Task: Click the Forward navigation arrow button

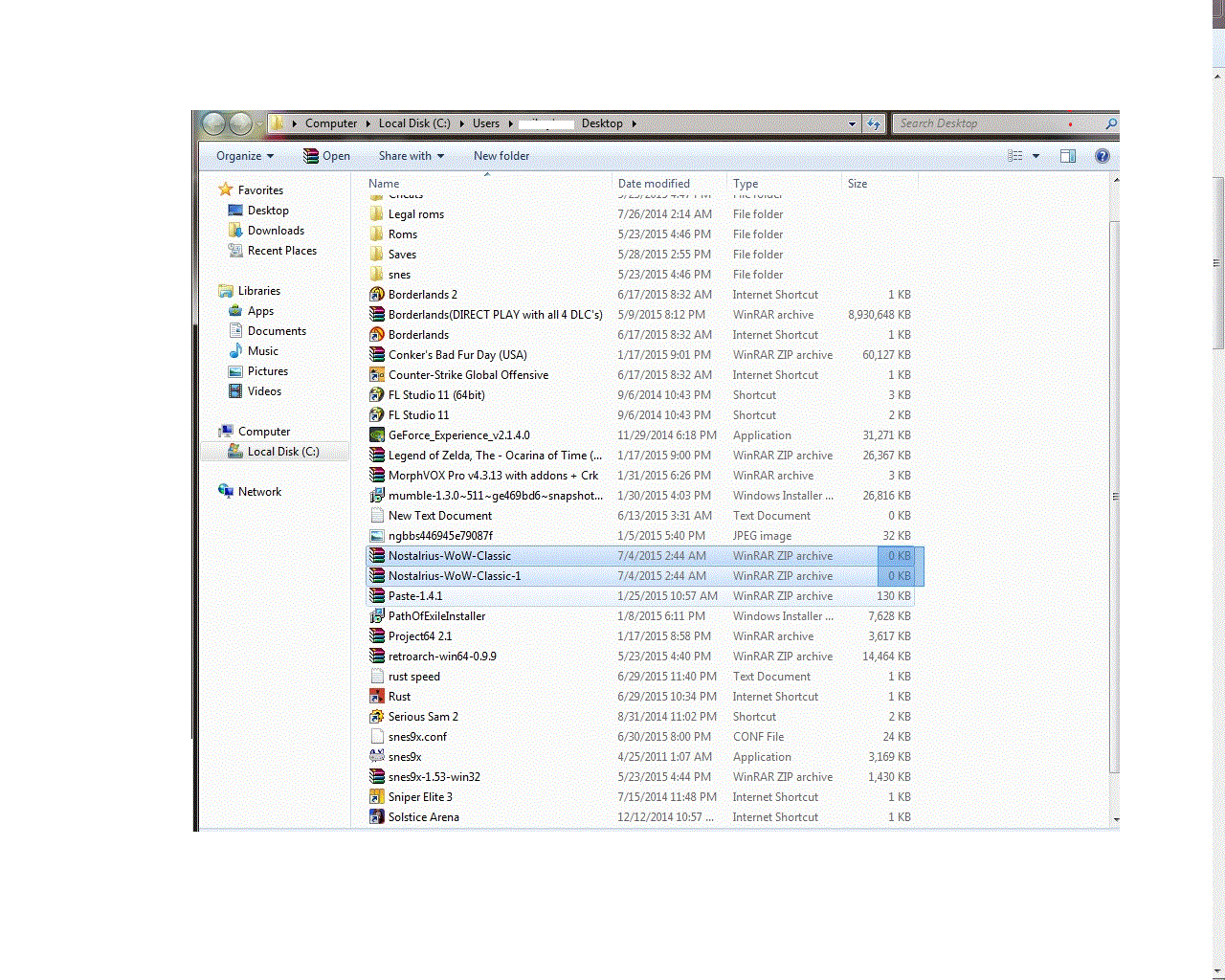Action: pos(241,123)
